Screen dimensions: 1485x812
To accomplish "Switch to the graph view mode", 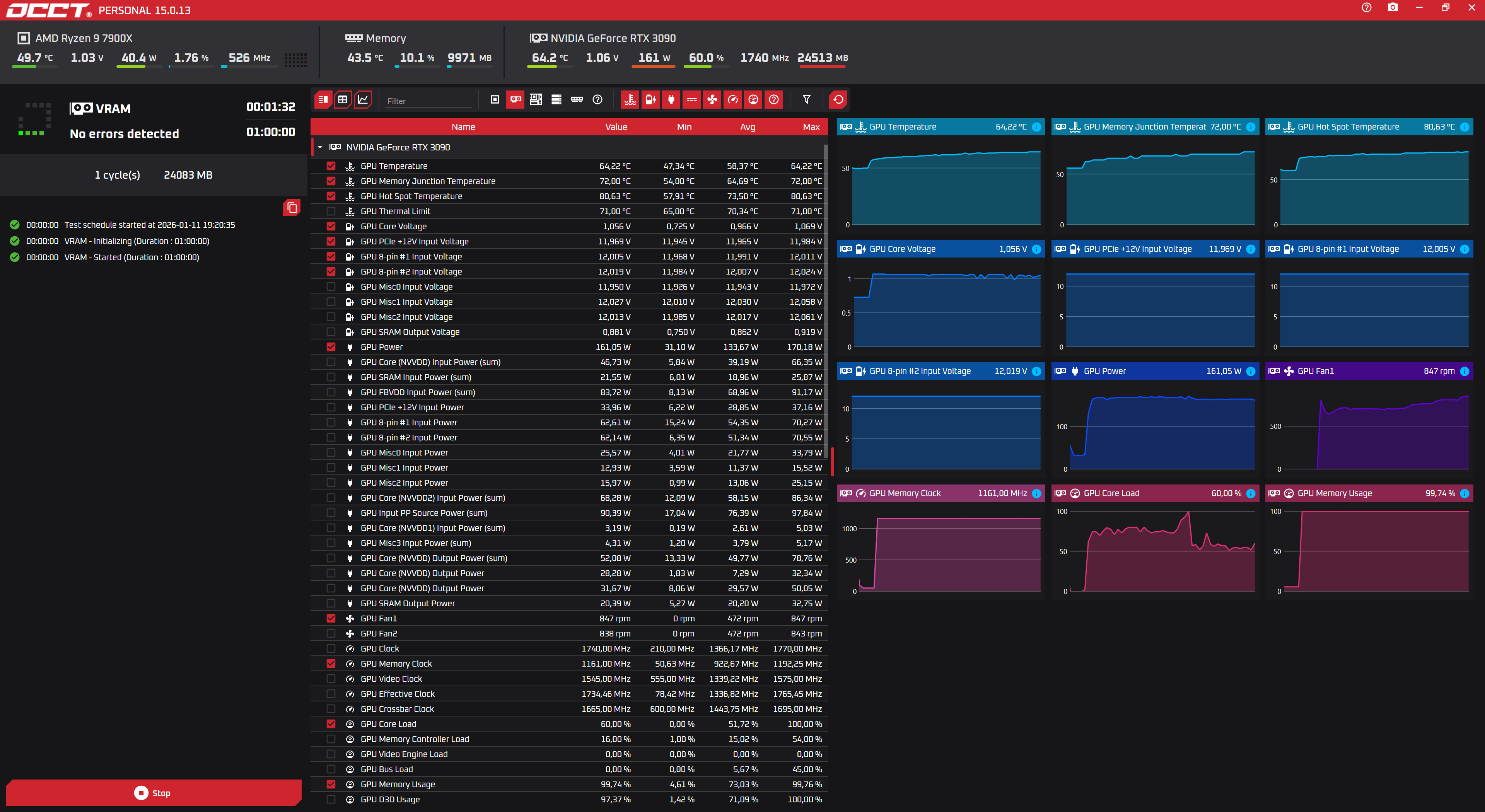I will click(x=363, y=100).
